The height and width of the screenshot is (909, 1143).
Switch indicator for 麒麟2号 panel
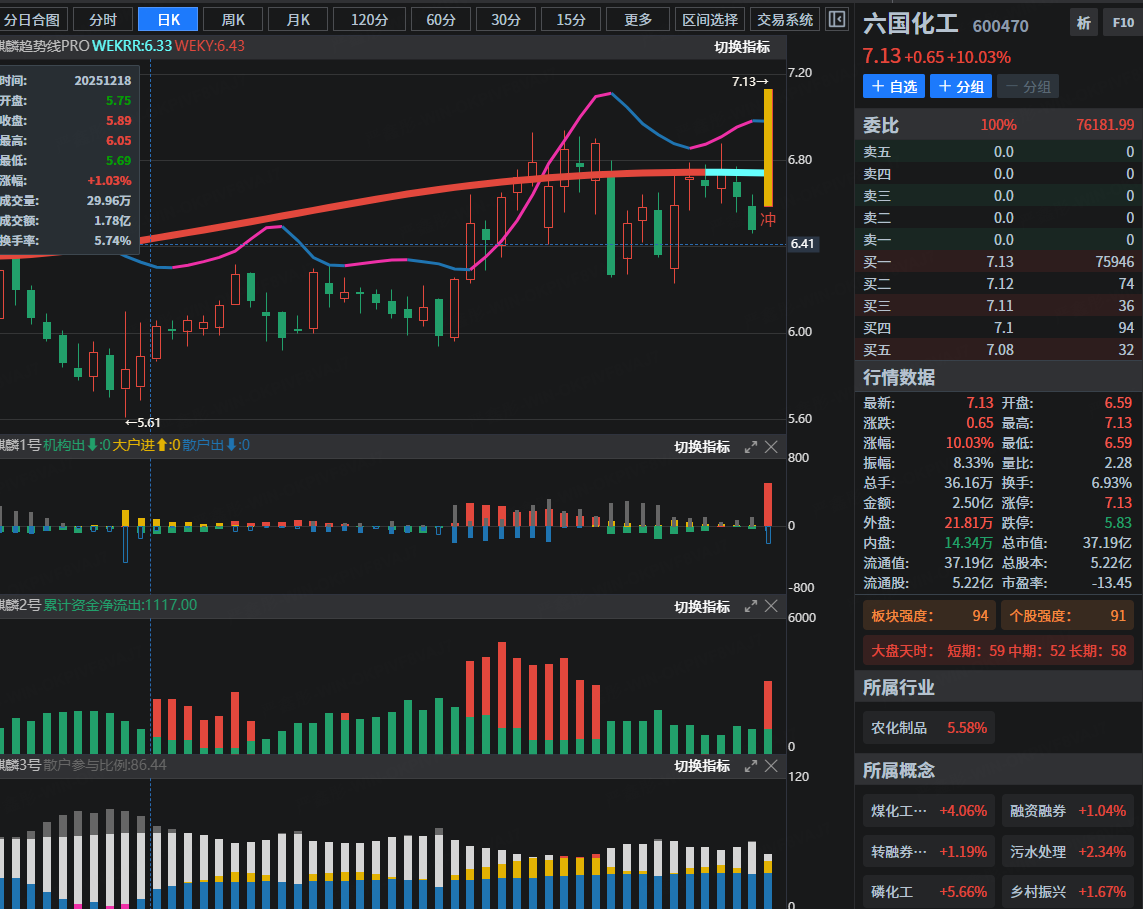click(702, 607)
